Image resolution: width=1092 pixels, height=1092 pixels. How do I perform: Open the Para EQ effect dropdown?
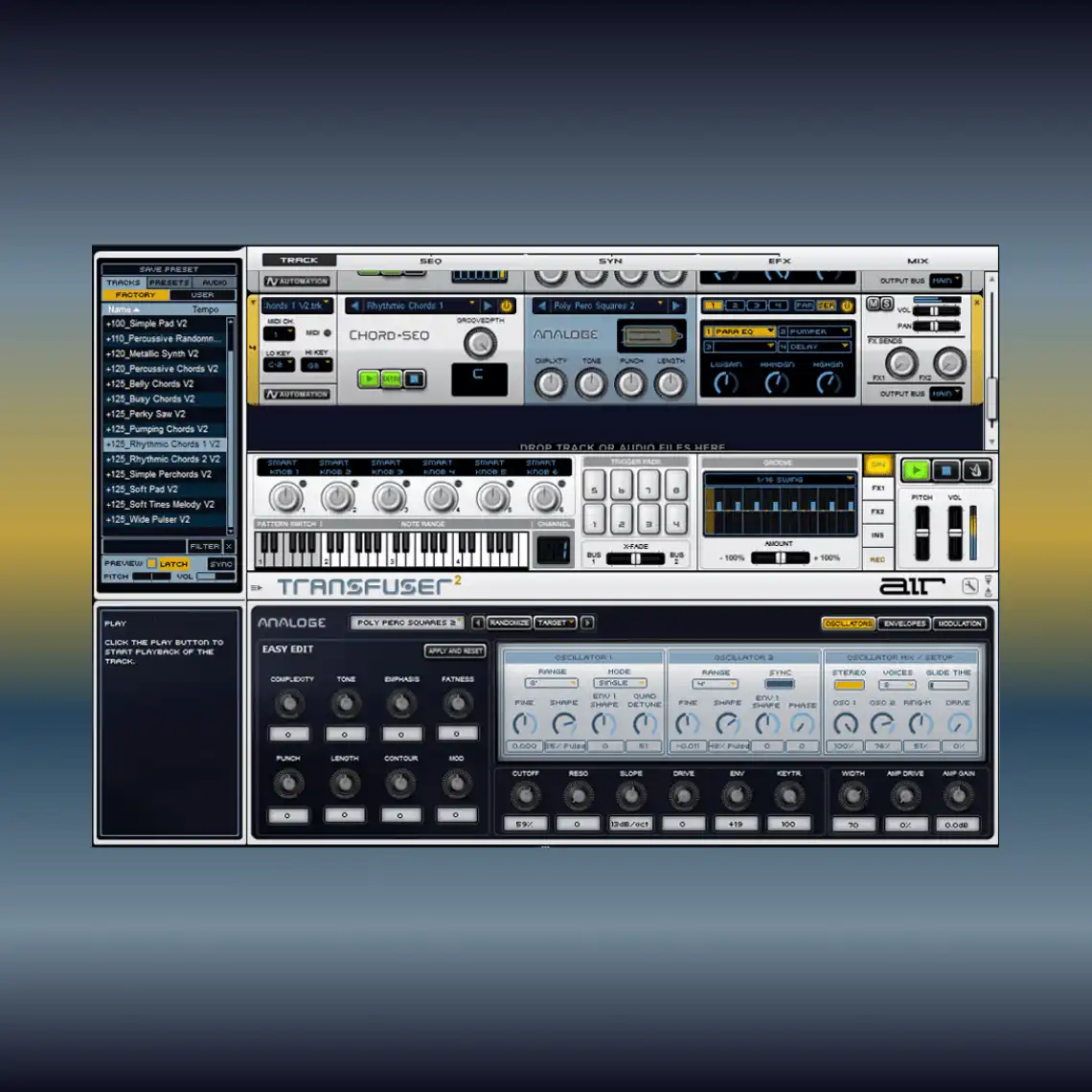[x=739, y=331]
